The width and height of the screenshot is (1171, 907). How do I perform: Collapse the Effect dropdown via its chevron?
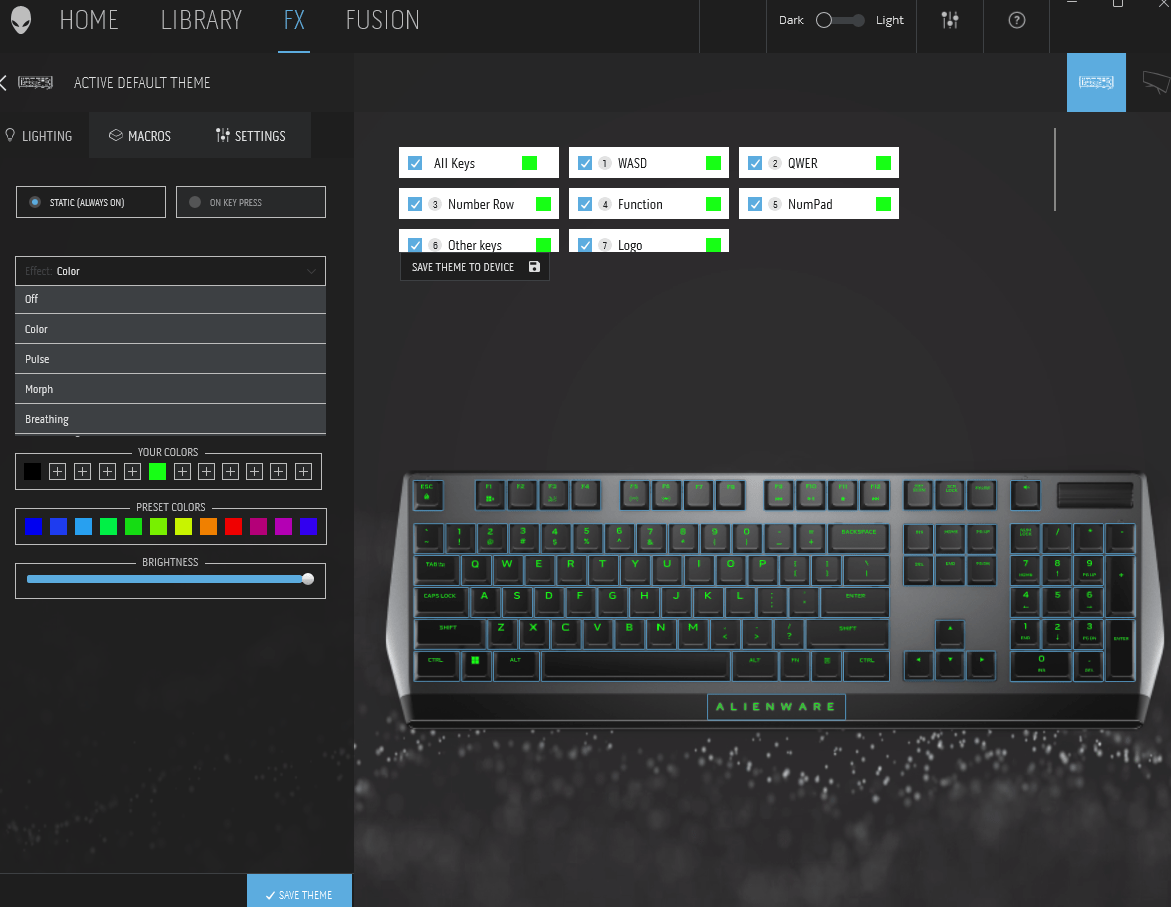[x=311, y=271]
